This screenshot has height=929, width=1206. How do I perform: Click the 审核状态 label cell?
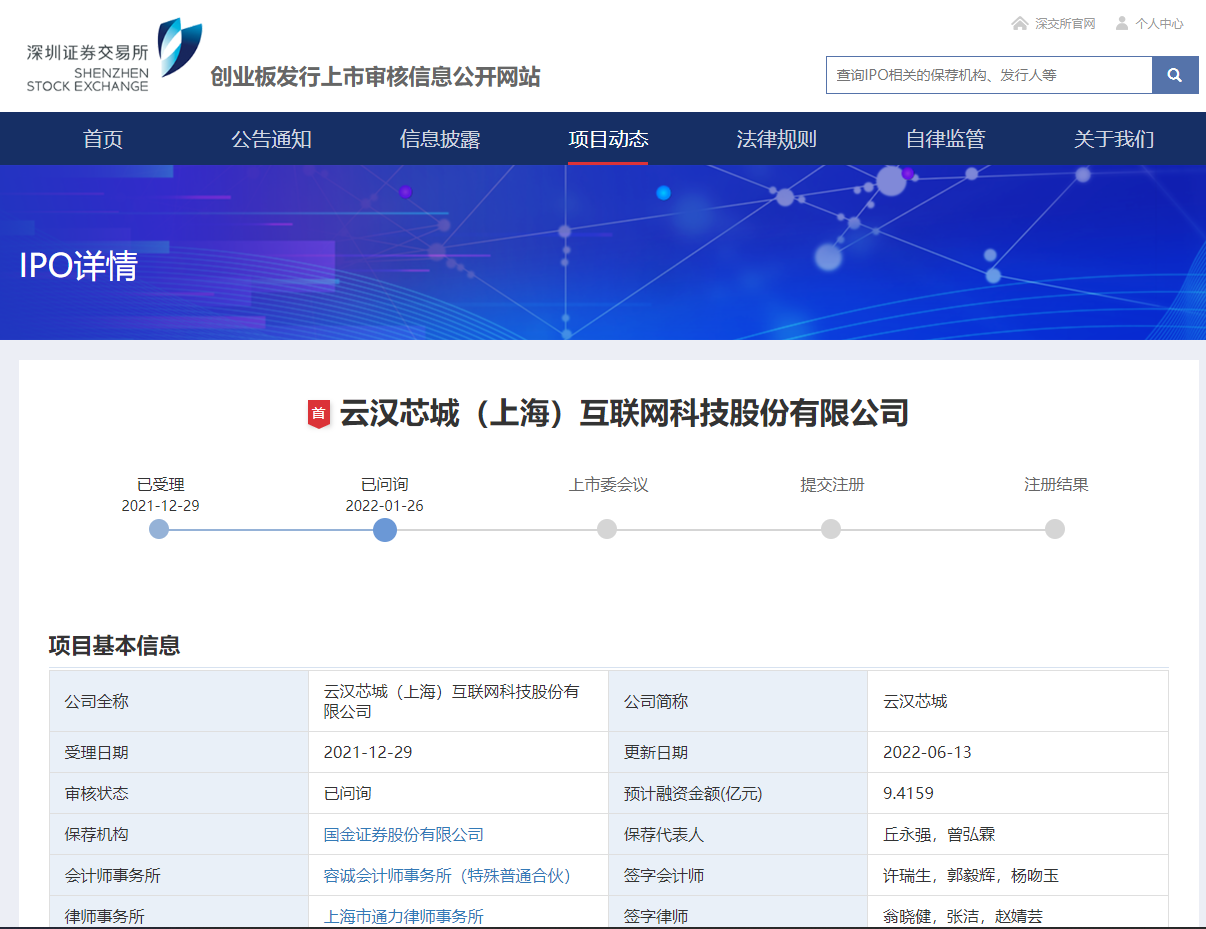(179, 793)
